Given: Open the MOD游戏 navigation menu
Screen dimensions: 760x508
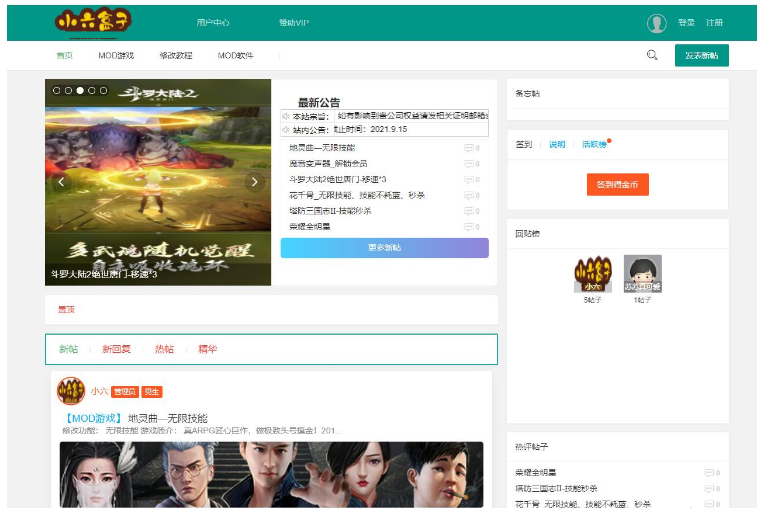Looking at the screenshot, I should pos(116,56).
